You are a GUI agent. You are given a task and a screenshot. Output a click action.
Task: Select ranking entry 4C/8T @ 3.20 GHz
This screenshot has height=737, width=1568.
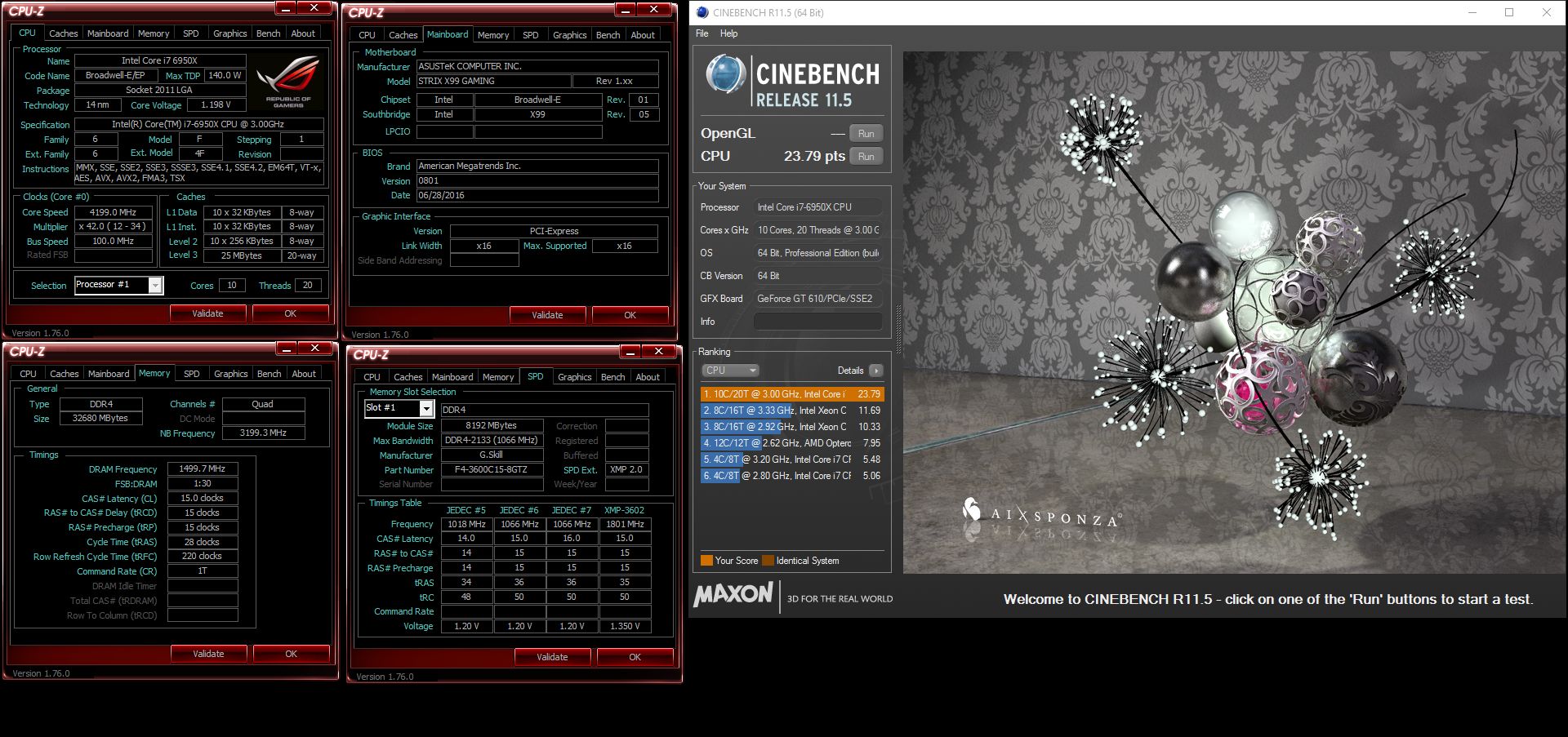pyautogui.click(x=791, y=460)
